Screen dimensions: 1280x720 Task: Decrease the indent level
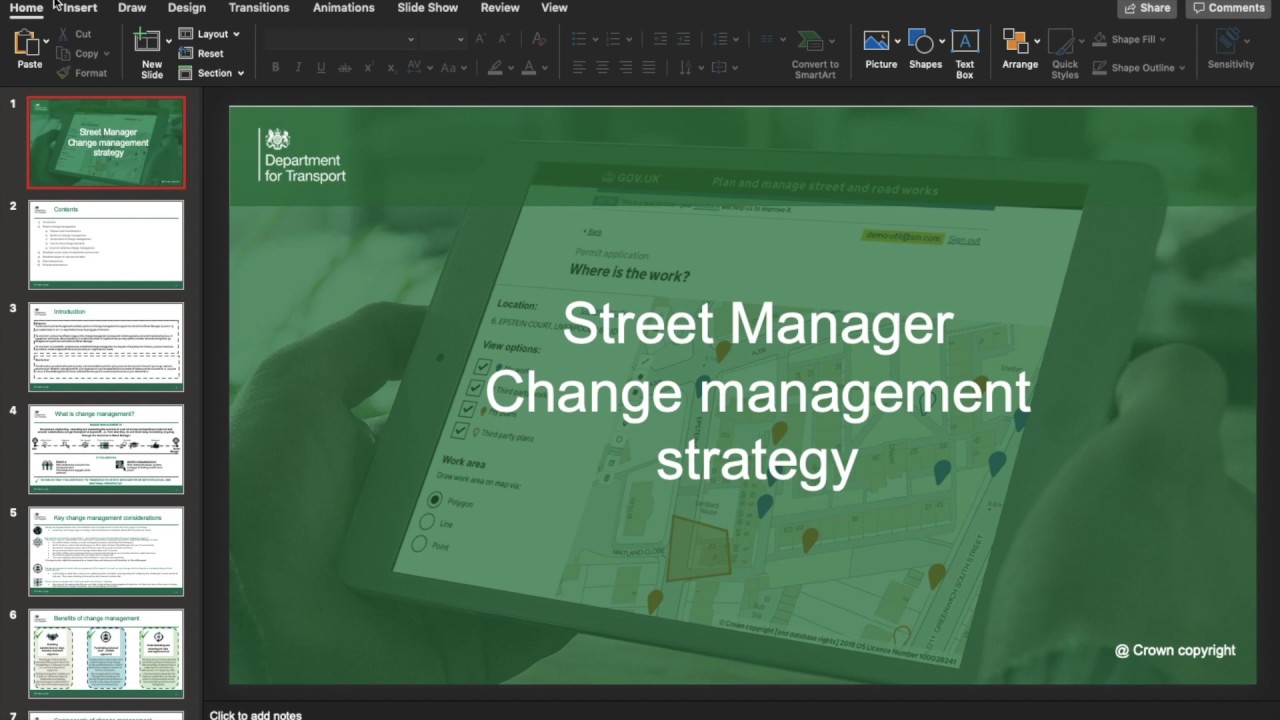point(660,39)
